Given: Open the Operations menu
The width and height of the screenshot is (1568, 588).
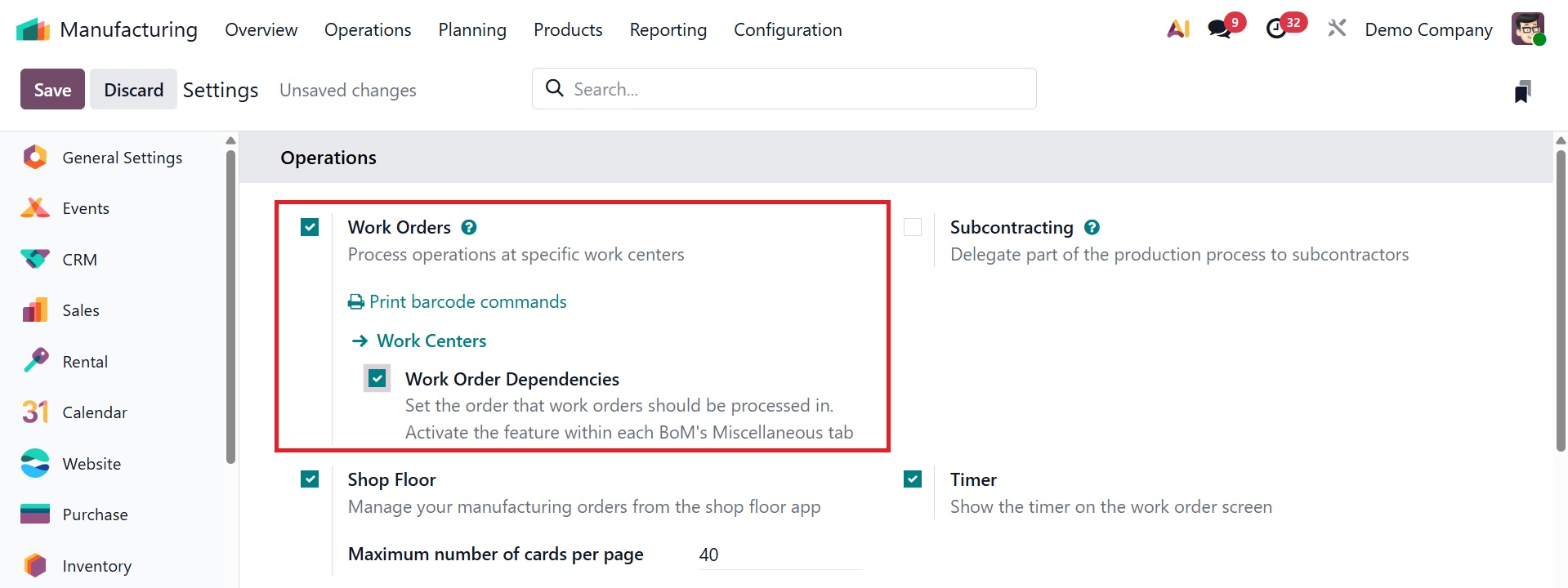Looking at the screenshot, I should pyautogui.click(x=368, y=30).
